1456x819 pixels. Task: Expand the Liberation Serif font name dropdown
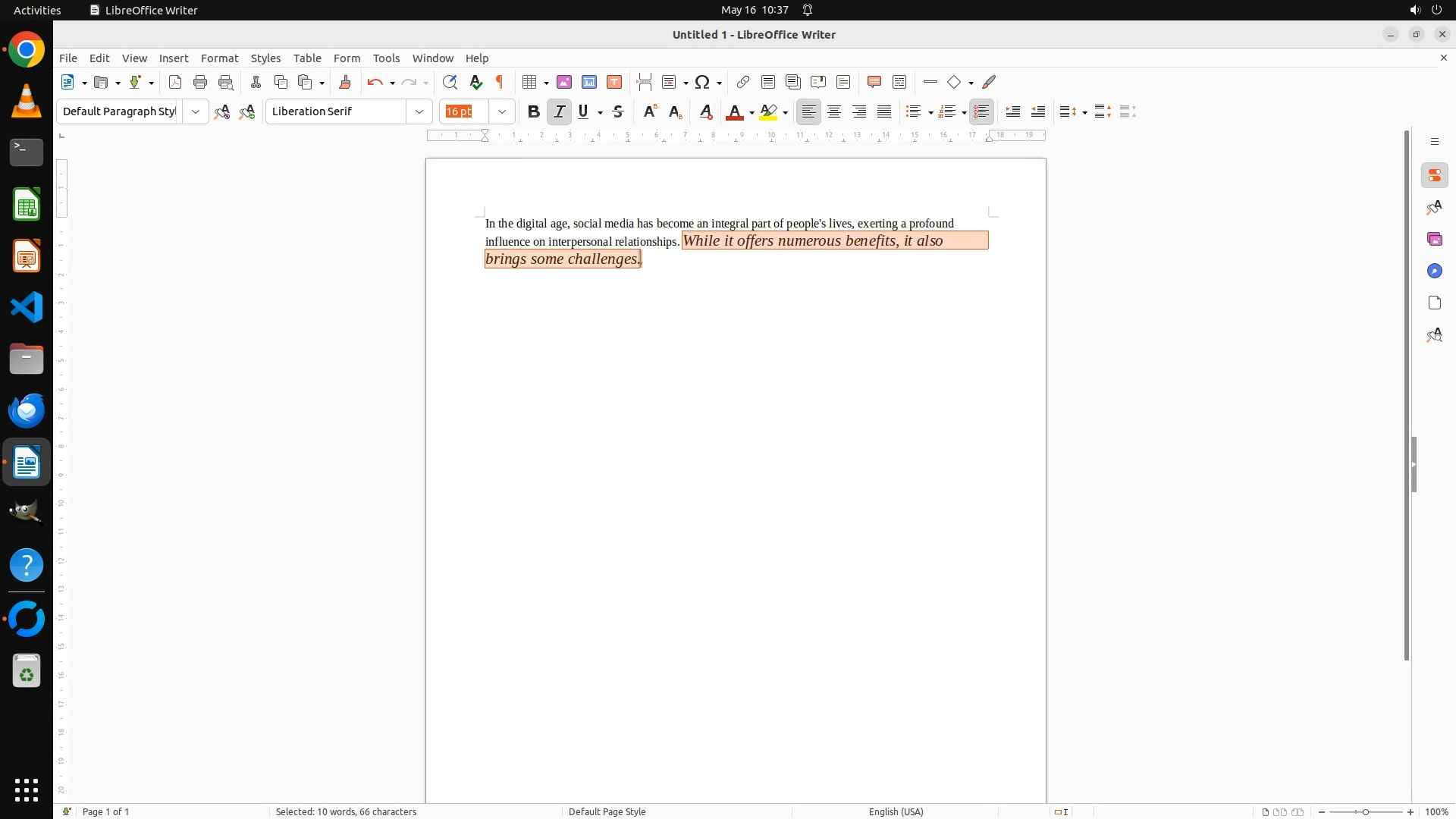pyautogui.click(x=419, y=111)
